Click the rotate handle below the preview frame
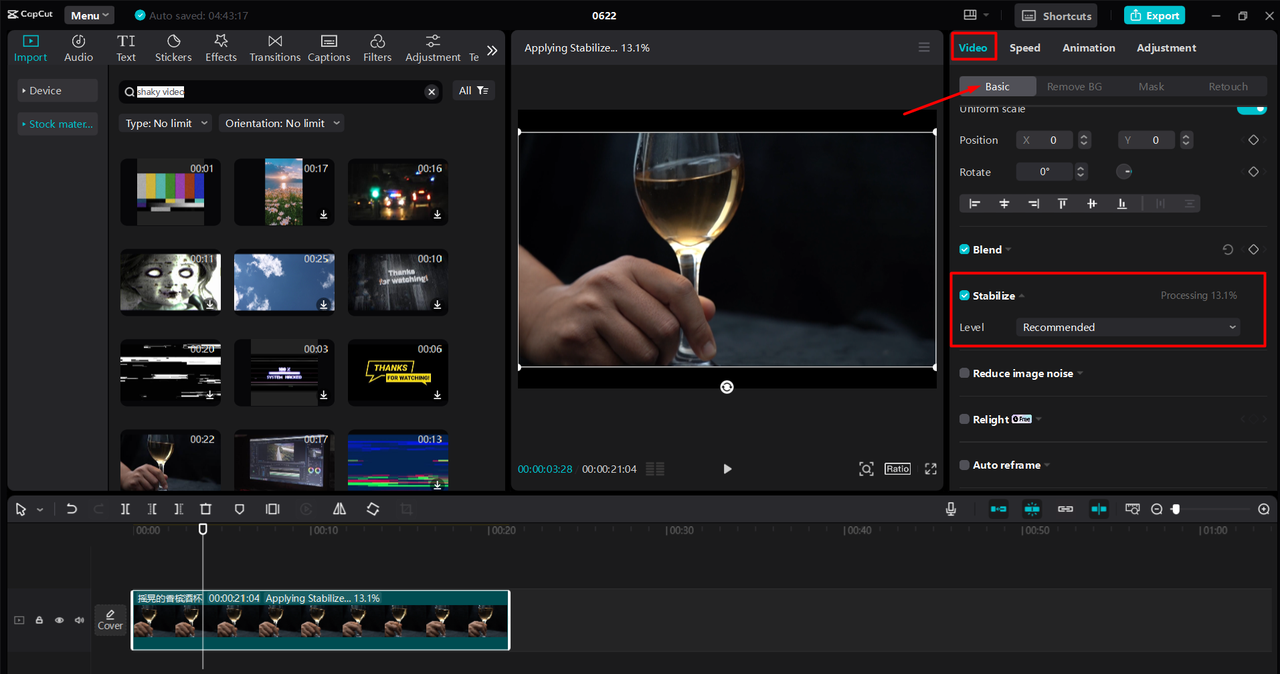The height and width of the screenshot is (674, 1280). point(727,387)
